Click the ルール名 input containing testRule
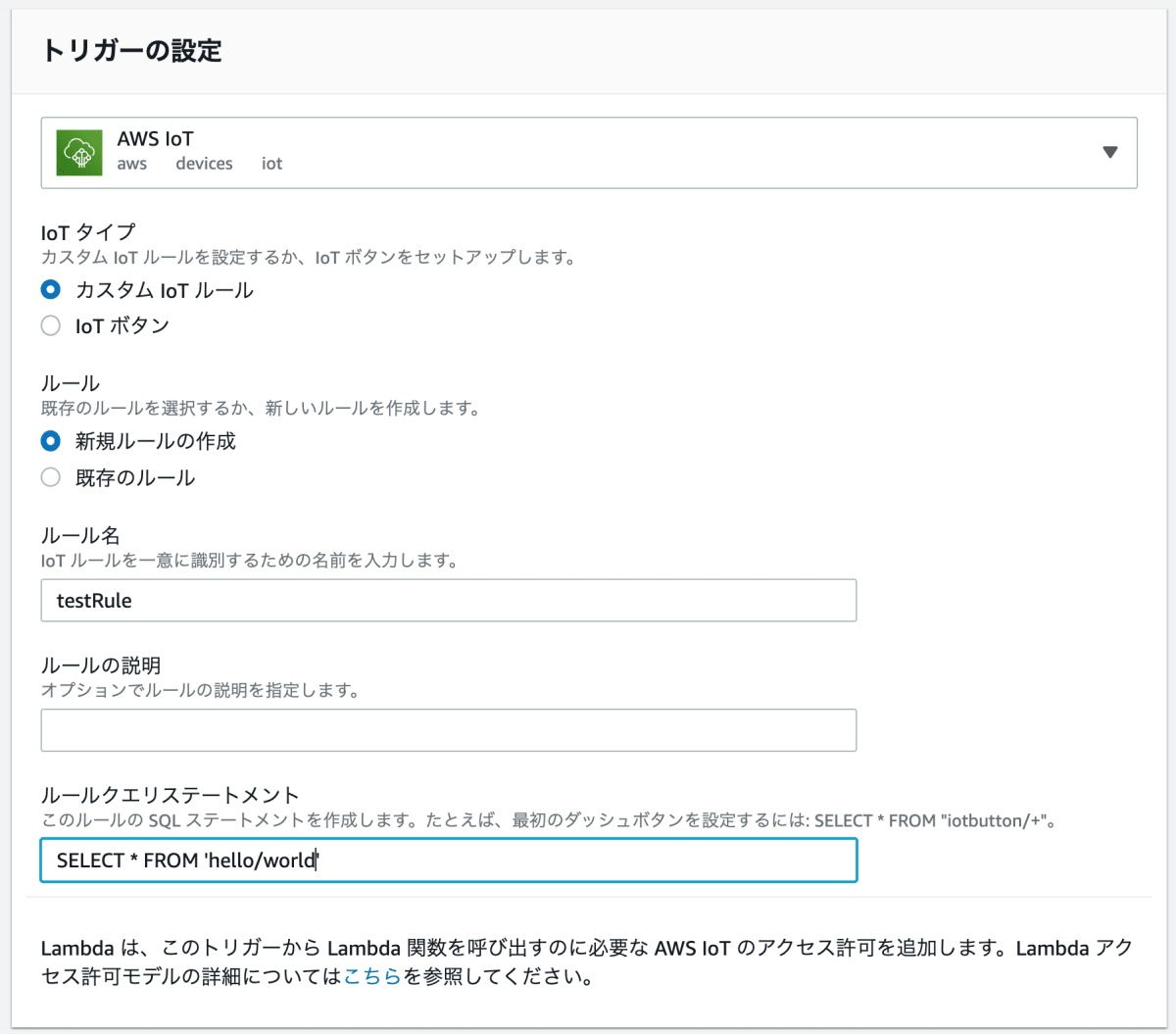Screen dimensions: 1176x1034 (449, 601)
